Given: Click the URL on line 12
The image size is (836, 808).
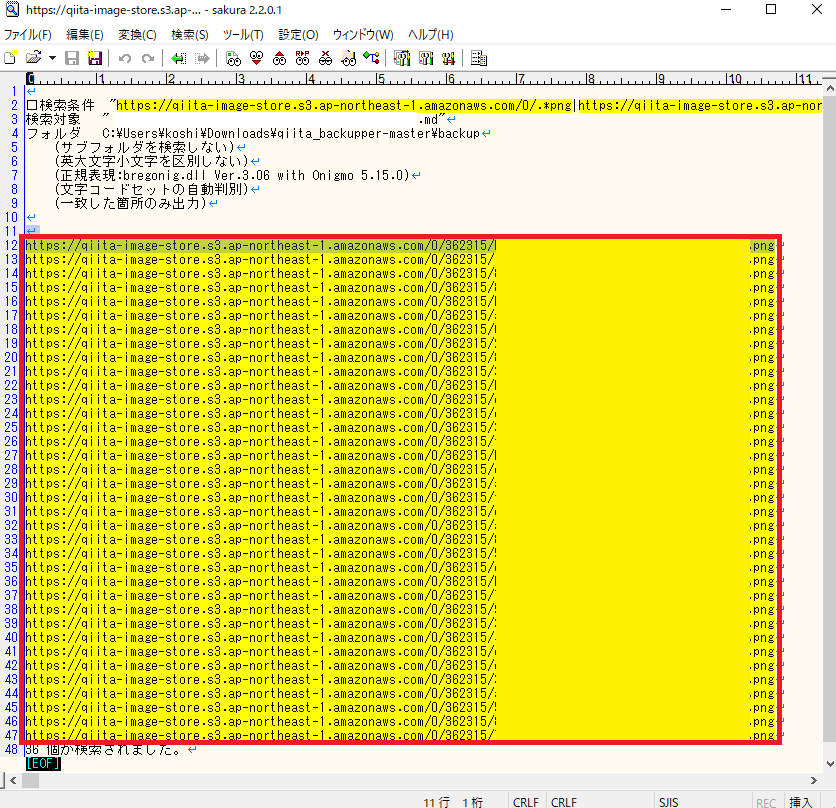Looking at the screenshot, I should coord(400,245).
